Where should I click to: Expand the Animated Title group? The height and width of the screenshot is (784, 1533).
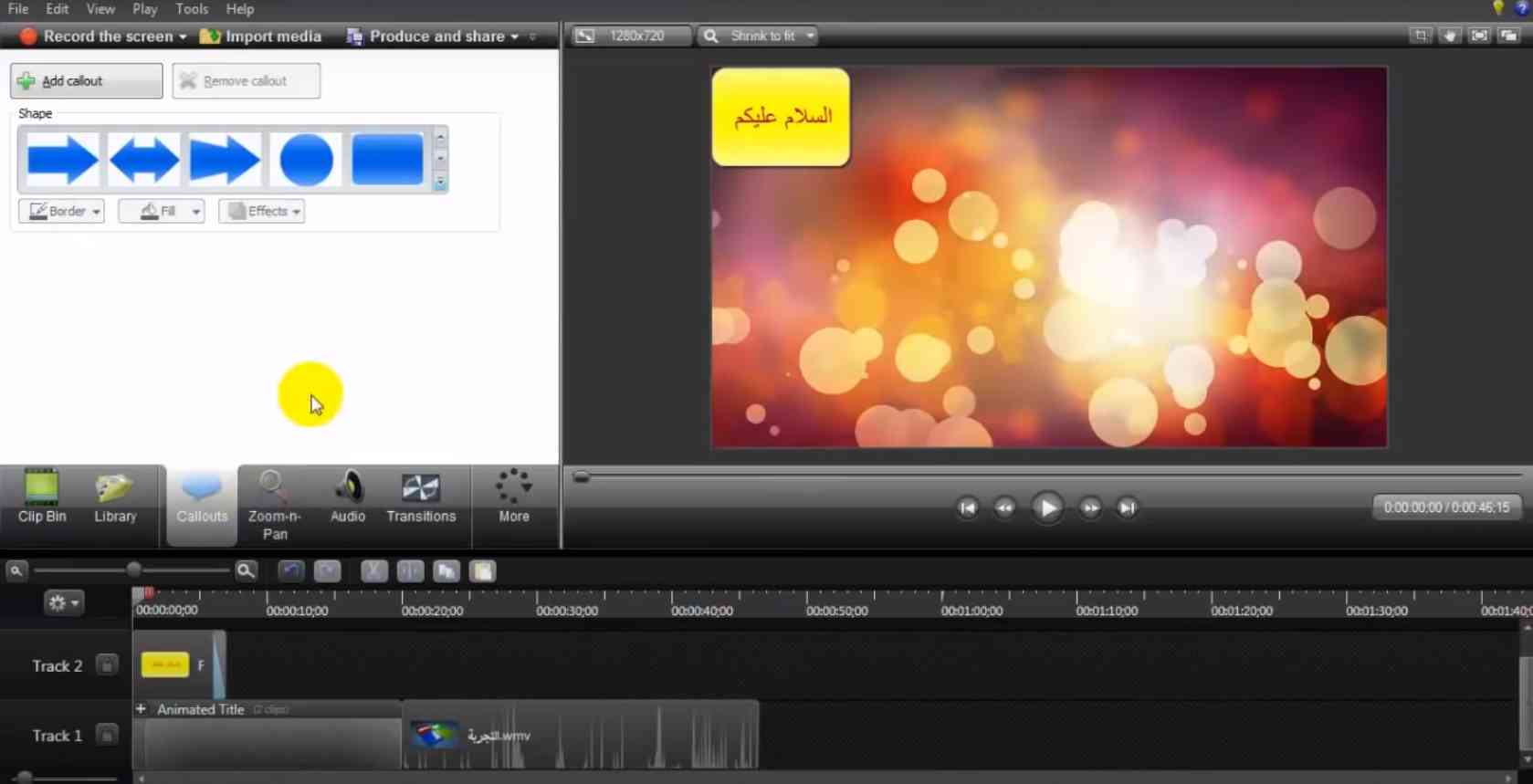pos(141,709)
